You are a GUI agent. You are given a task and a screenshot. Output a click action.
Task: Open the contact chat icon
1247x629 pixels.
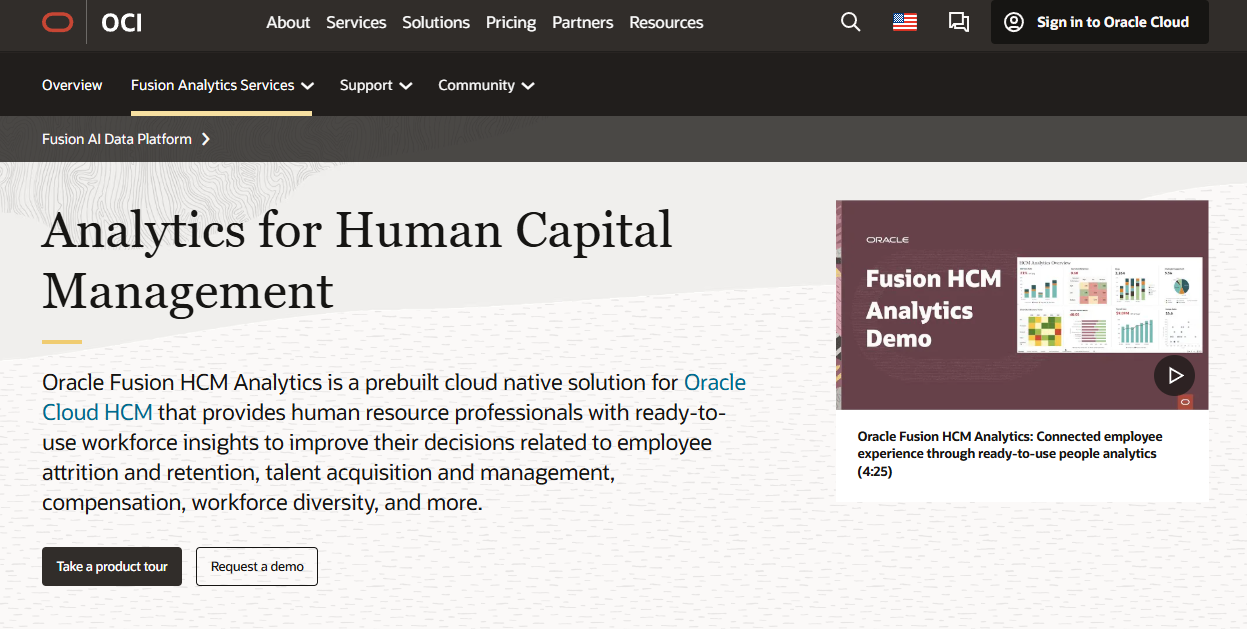[959, 21]
